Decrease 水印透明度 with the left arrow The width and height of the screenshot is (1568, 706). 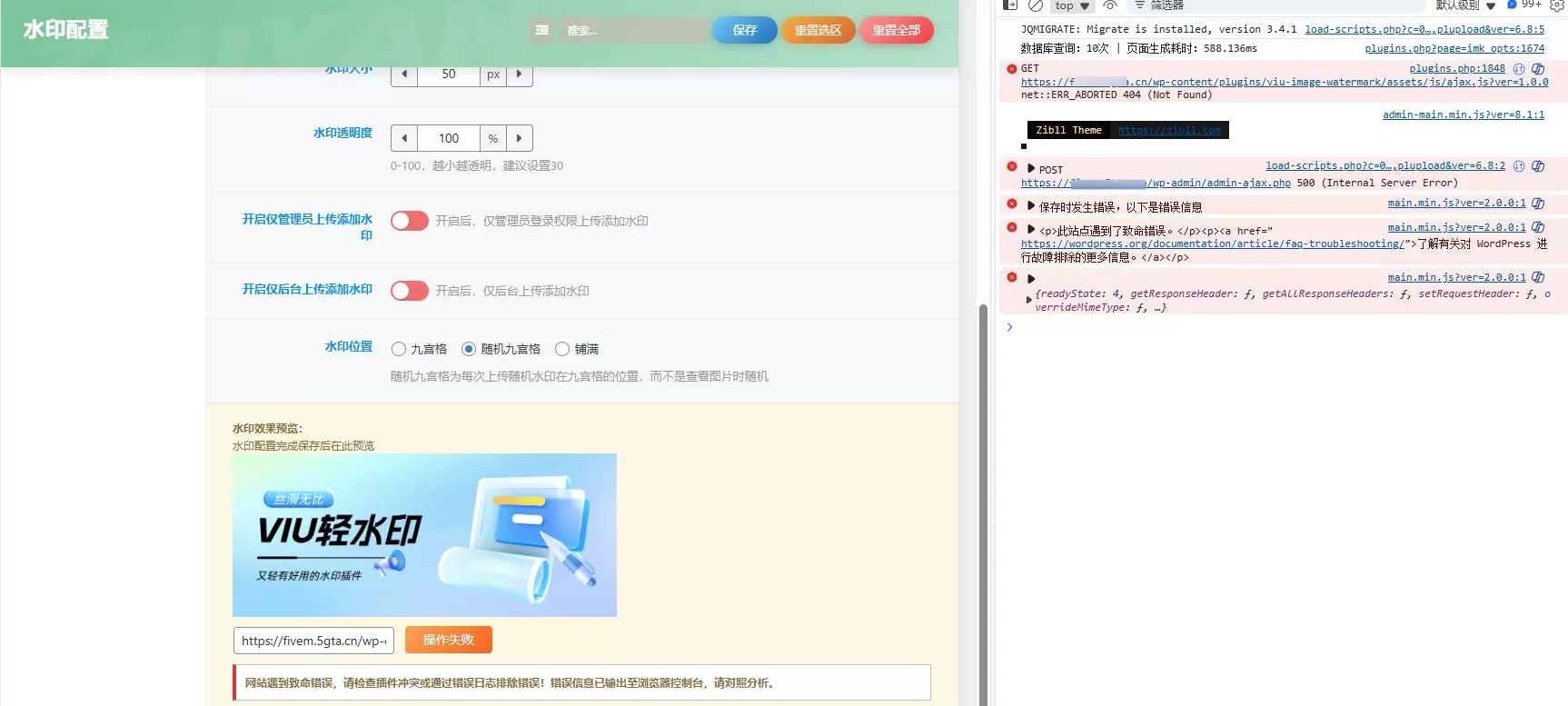click(x=404, y=138)
